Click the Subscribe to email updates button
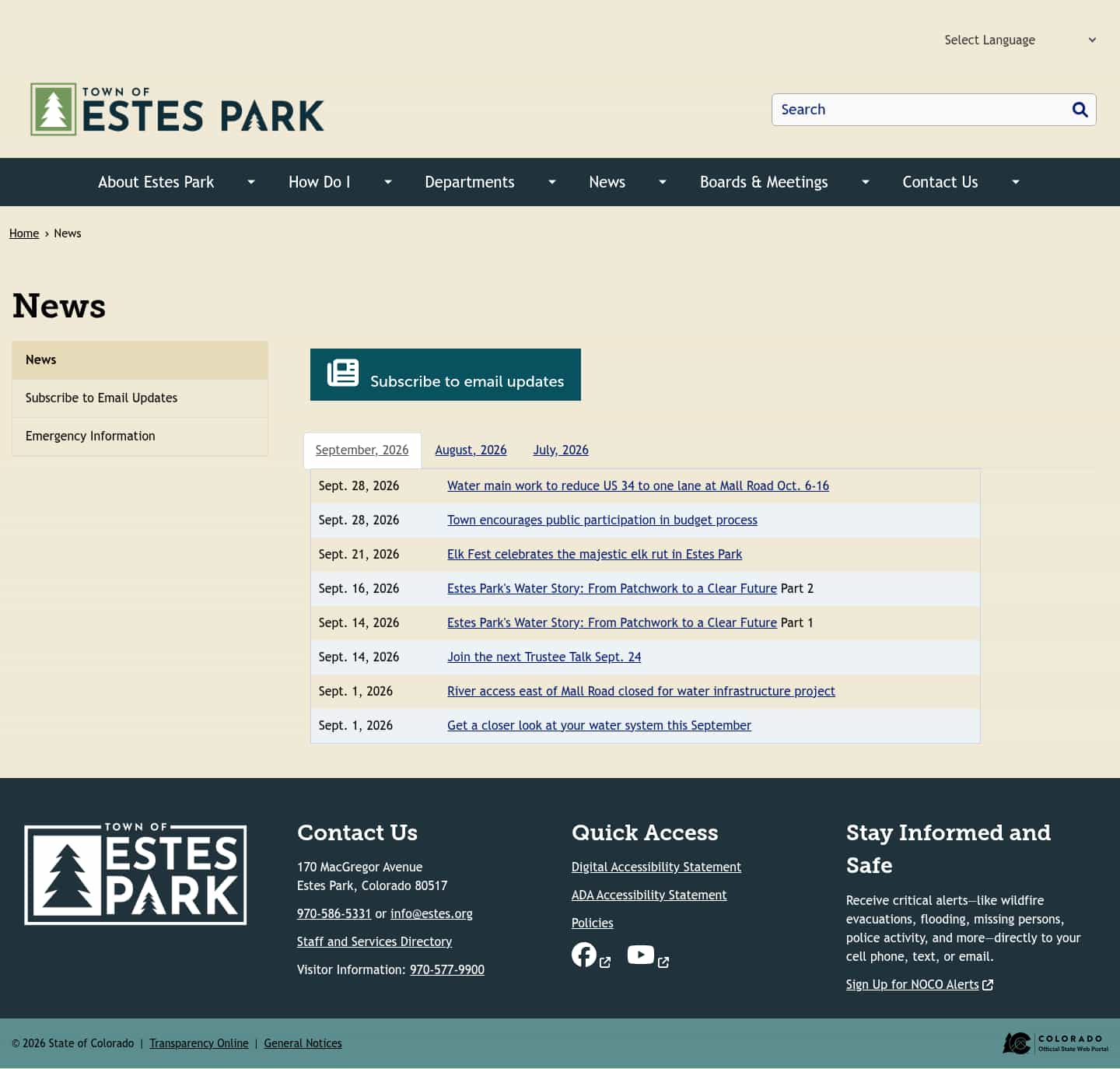This screenshot has width=1120, height=1069. tap(446, 374)
